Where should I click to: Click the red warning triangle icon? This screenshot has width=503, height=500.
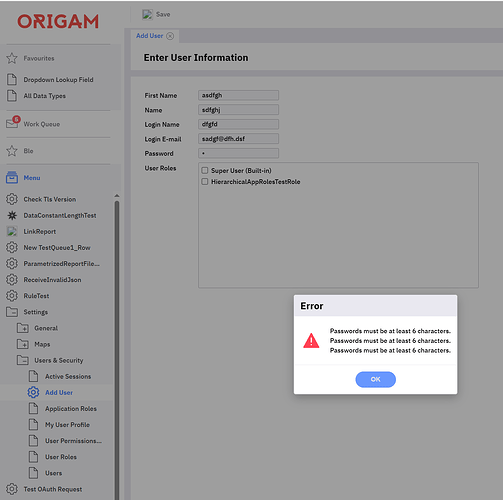click(x=311, y=341)
